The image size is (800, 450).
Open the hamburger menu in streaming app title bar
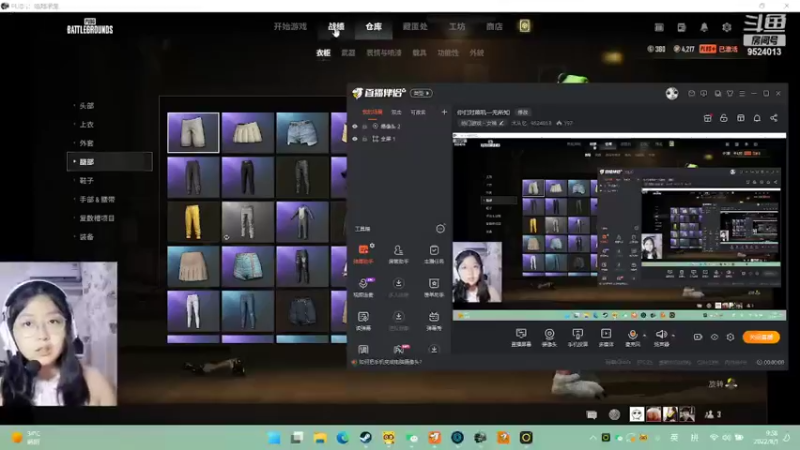point(742,93)
